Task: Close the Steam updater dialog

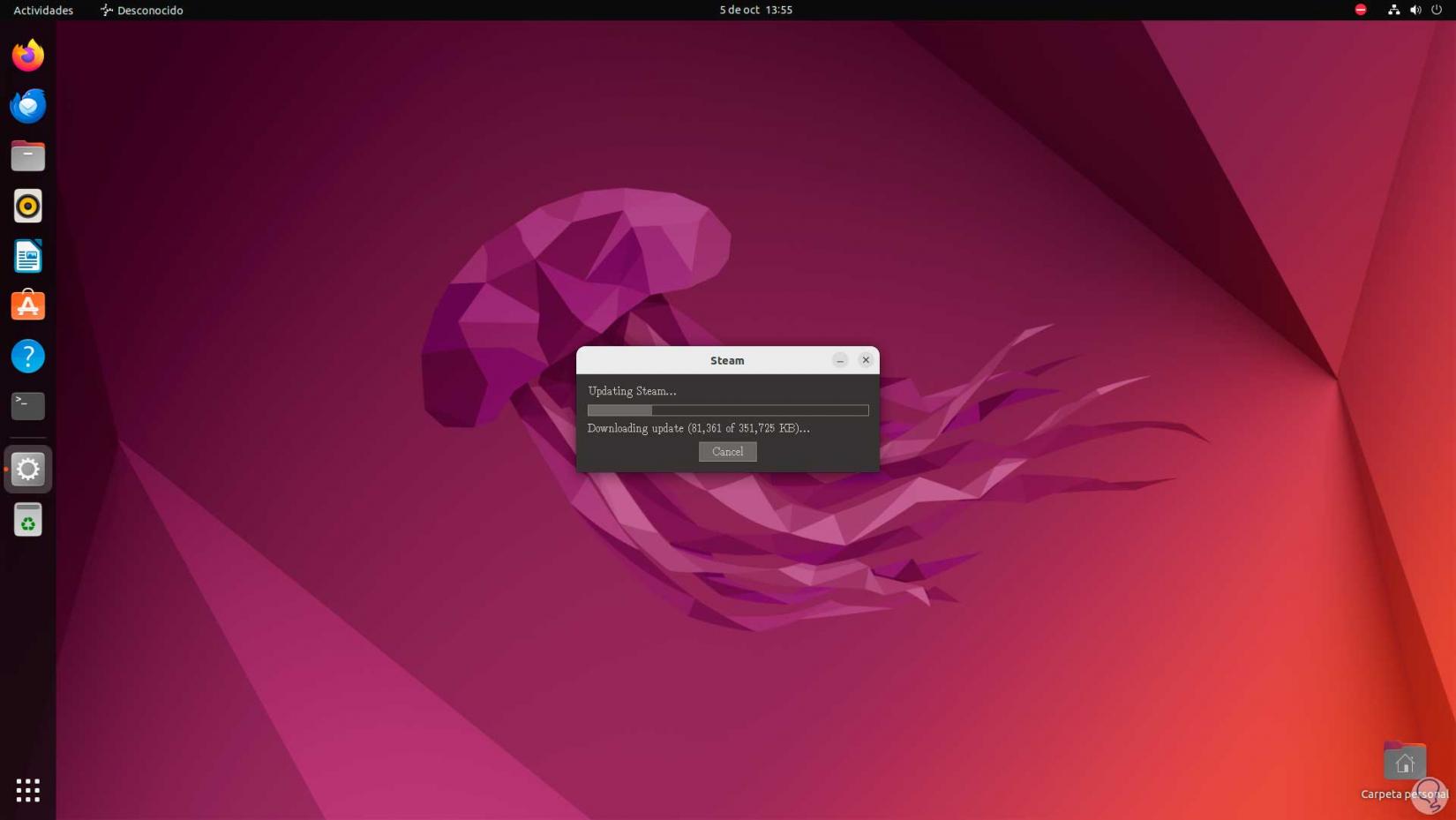Action: coord(866,360)
